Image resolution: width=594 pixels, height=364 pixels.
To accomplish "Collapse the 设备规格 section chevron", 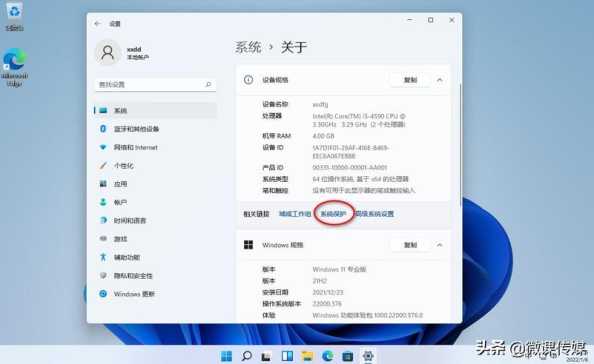I will click(439, 80).
